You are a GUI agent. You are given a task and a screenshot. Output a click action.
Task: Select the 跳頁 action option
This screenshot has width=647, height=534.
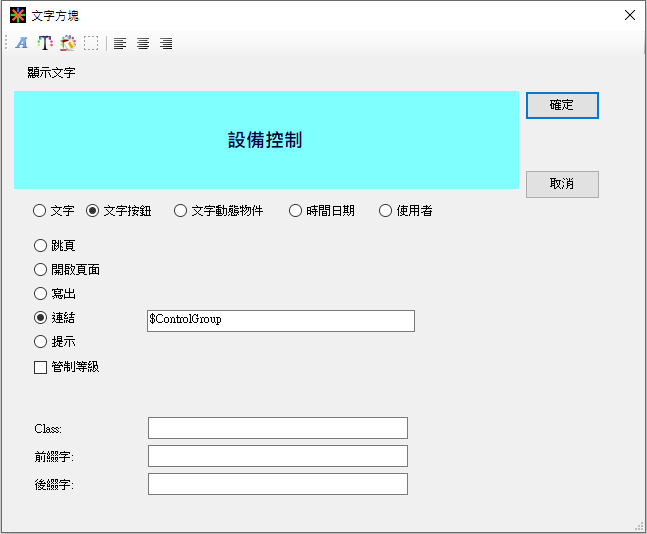[41, 246]
